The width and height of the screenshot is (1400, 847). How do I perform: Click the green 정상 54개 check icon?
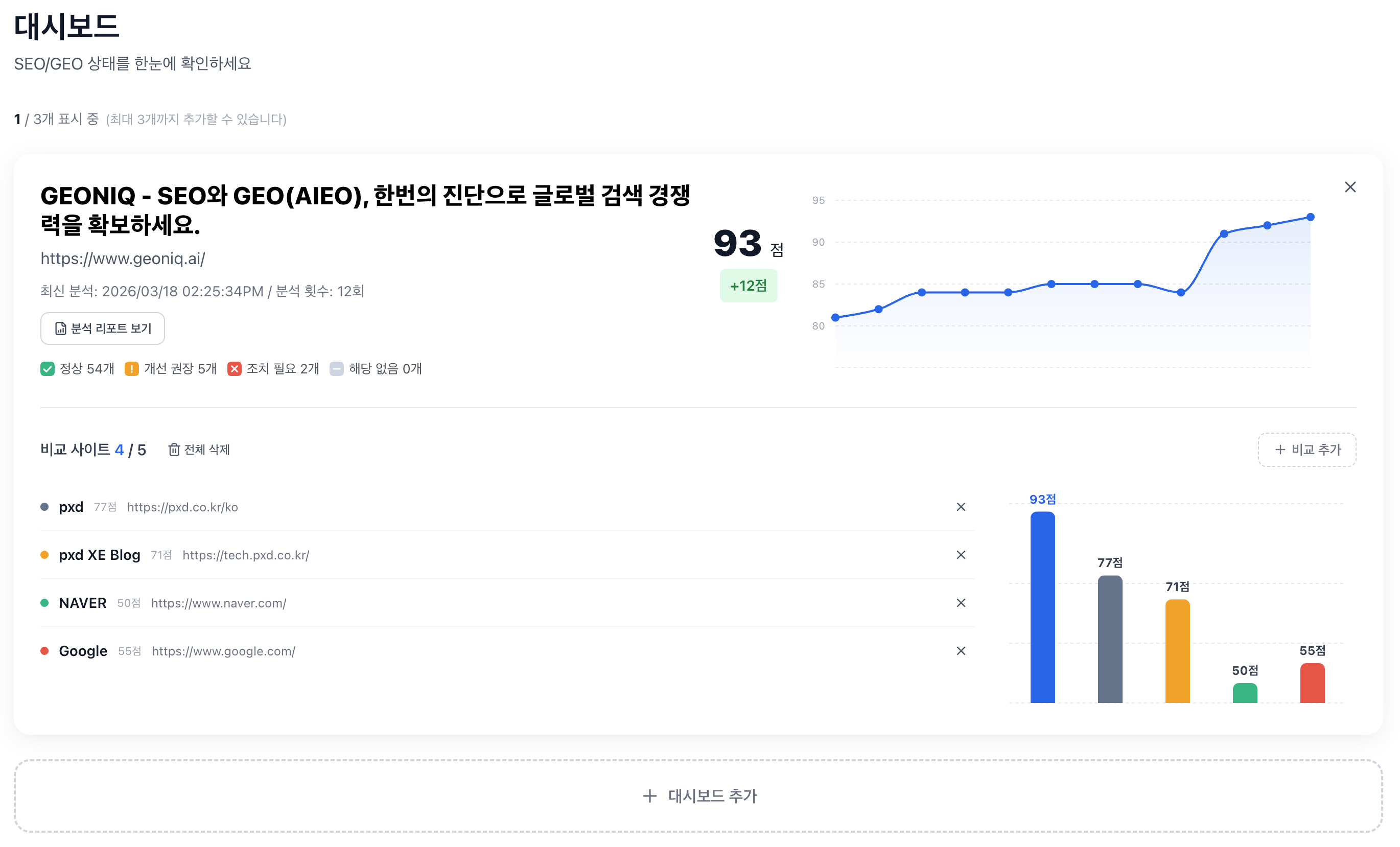pos(47,369)
